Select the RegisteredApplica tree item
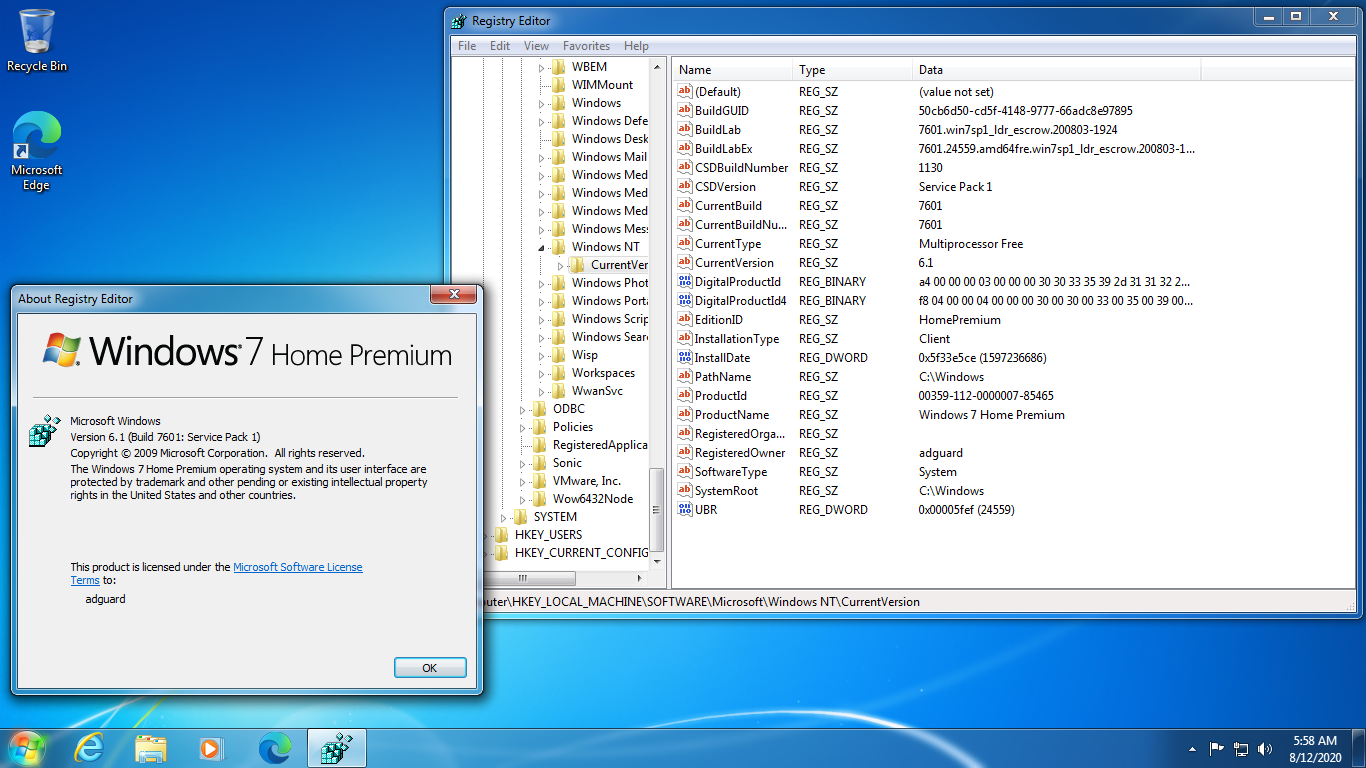This screenshot has width=1366, height=768. pyautogui.click(x=600, y=445)
